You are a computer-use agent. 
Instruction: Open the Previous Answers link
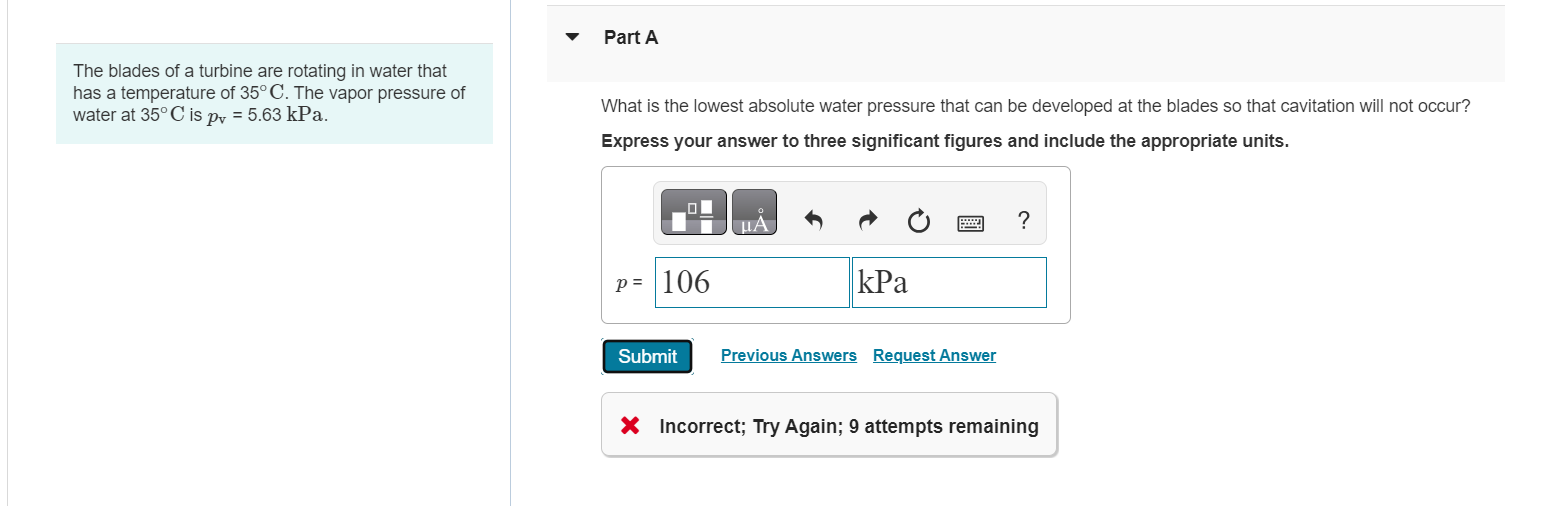(788, 356)
